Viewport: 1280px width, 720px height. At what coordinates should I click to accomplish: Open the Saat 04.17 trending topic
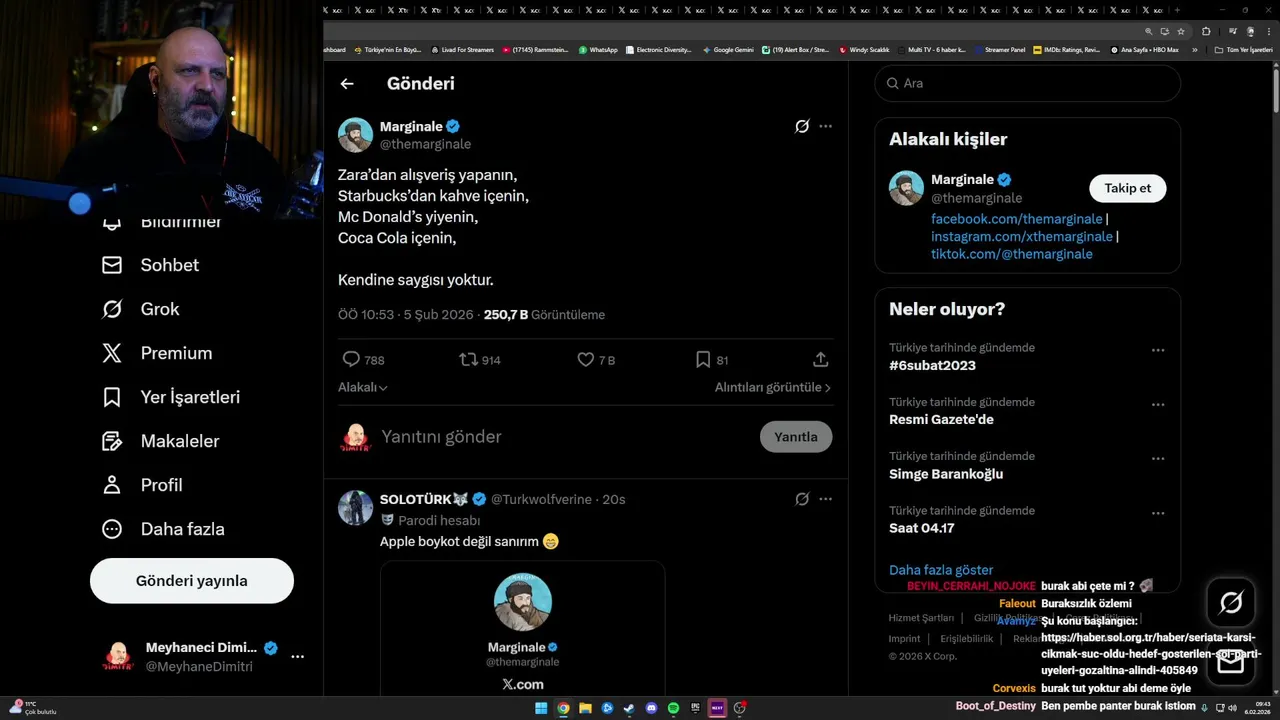[922, 528]
